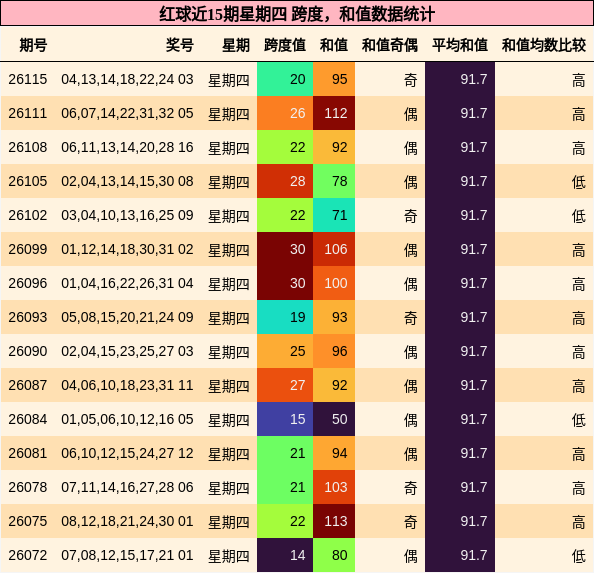Click draw numbers 02,04,15,23,25,27 03
594x573 pixels.
tap(127, 351)
